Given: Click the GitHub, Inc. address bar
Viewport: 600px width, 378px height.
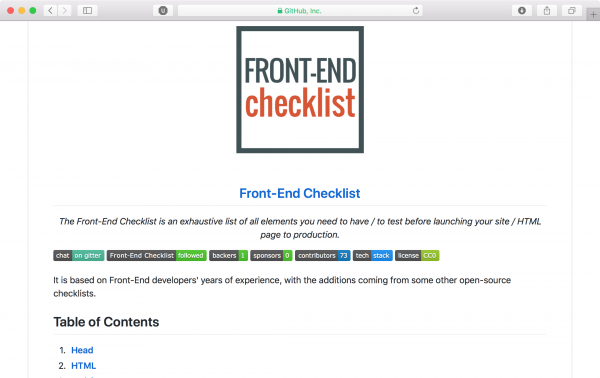Looking at the screenshot, I should [300, 11].
